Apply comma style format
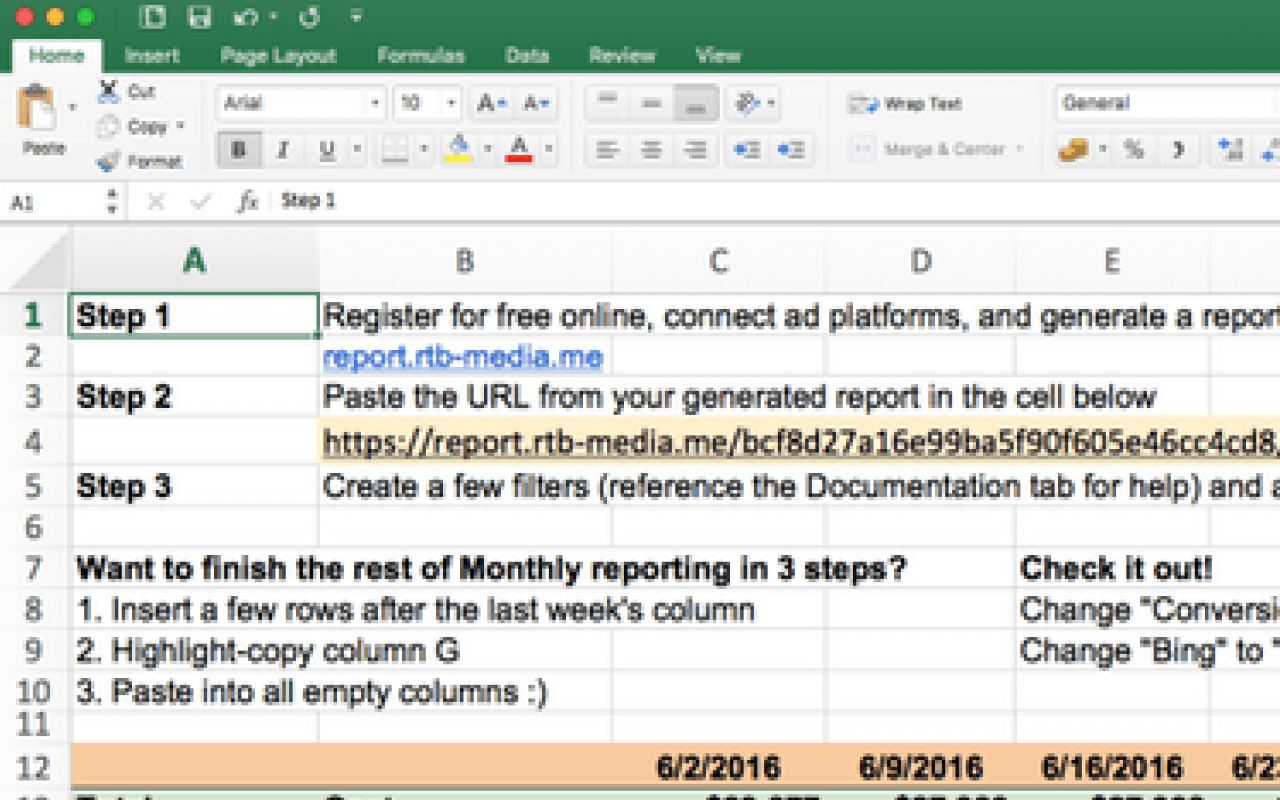 1178,150
